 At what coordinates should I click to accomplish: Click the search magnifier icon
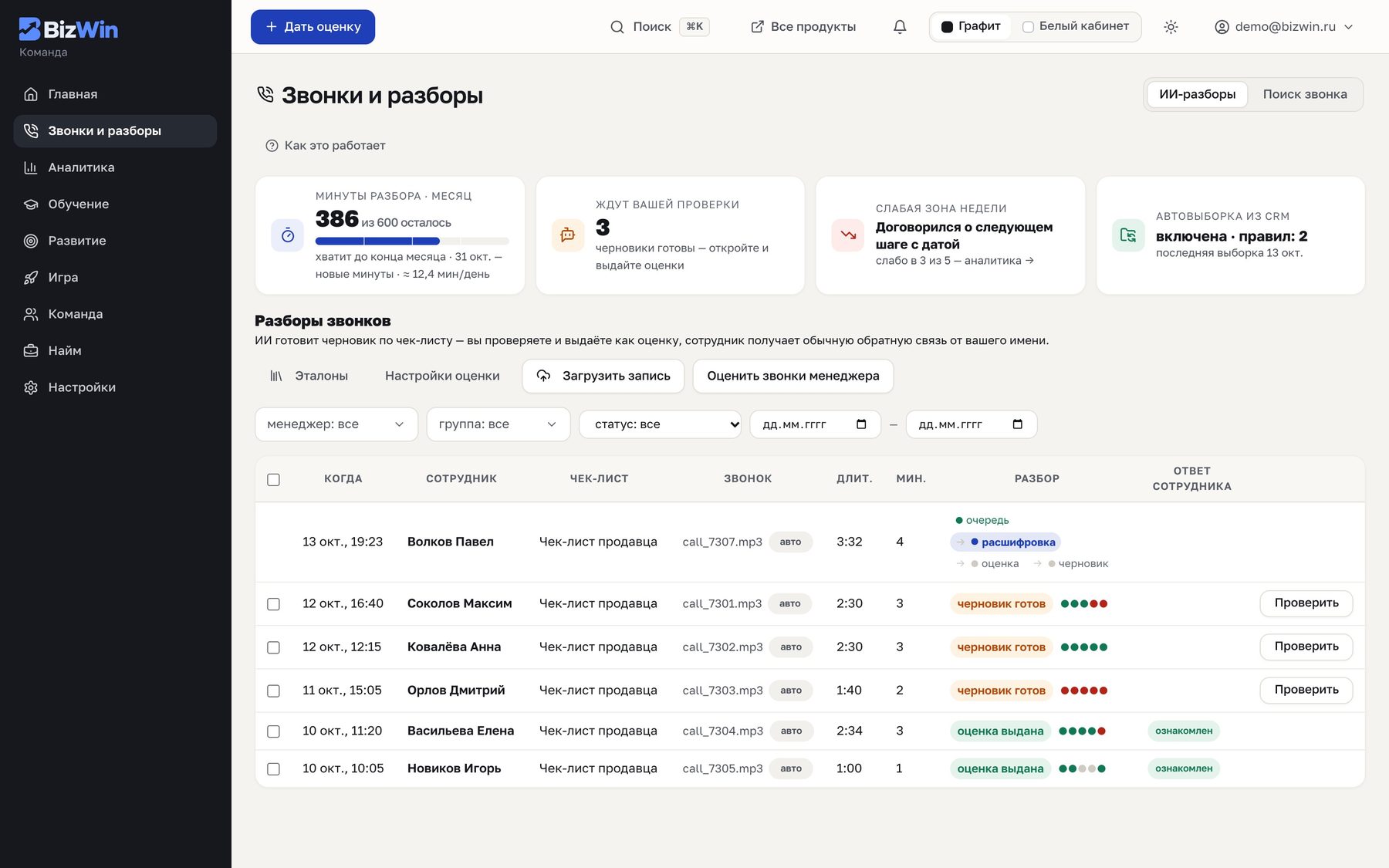[x=617, y=27]
